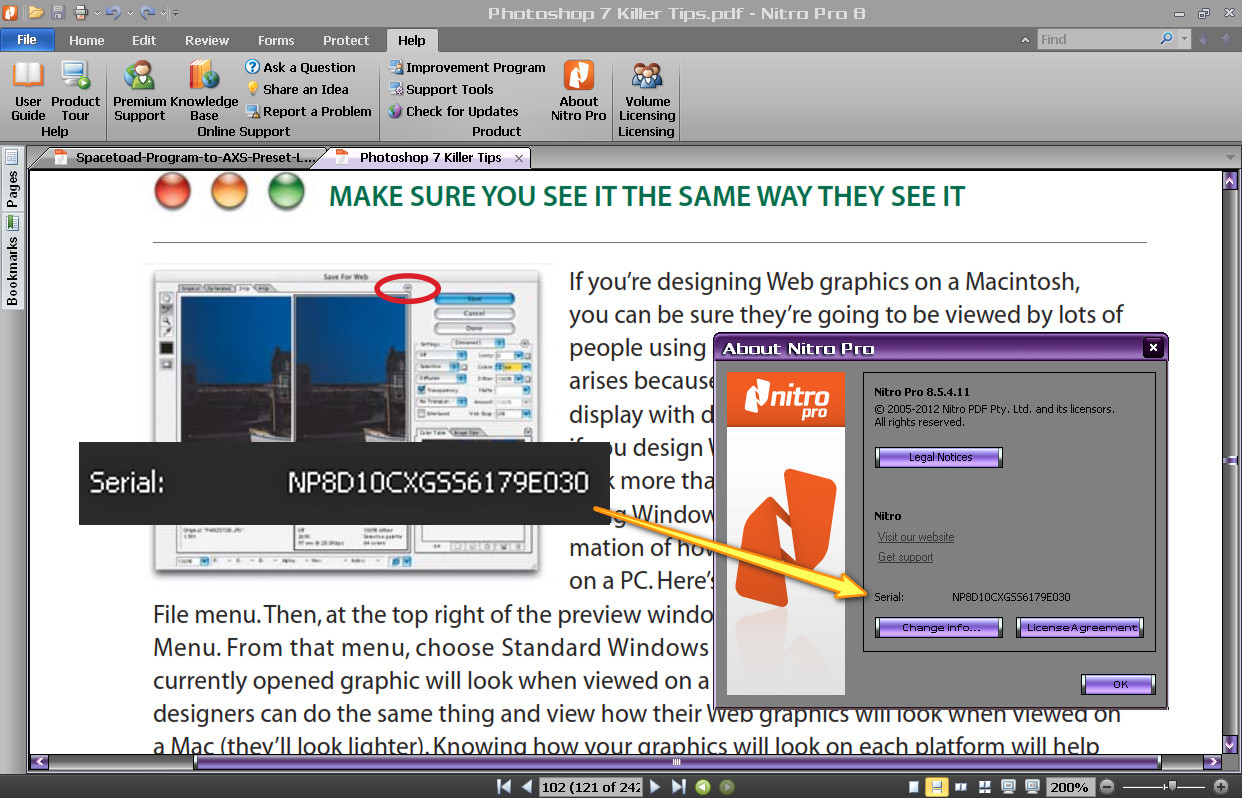Viewport: 1242px width, 798px height.
Task: Click the green previous view button
Action: [704, 787]
